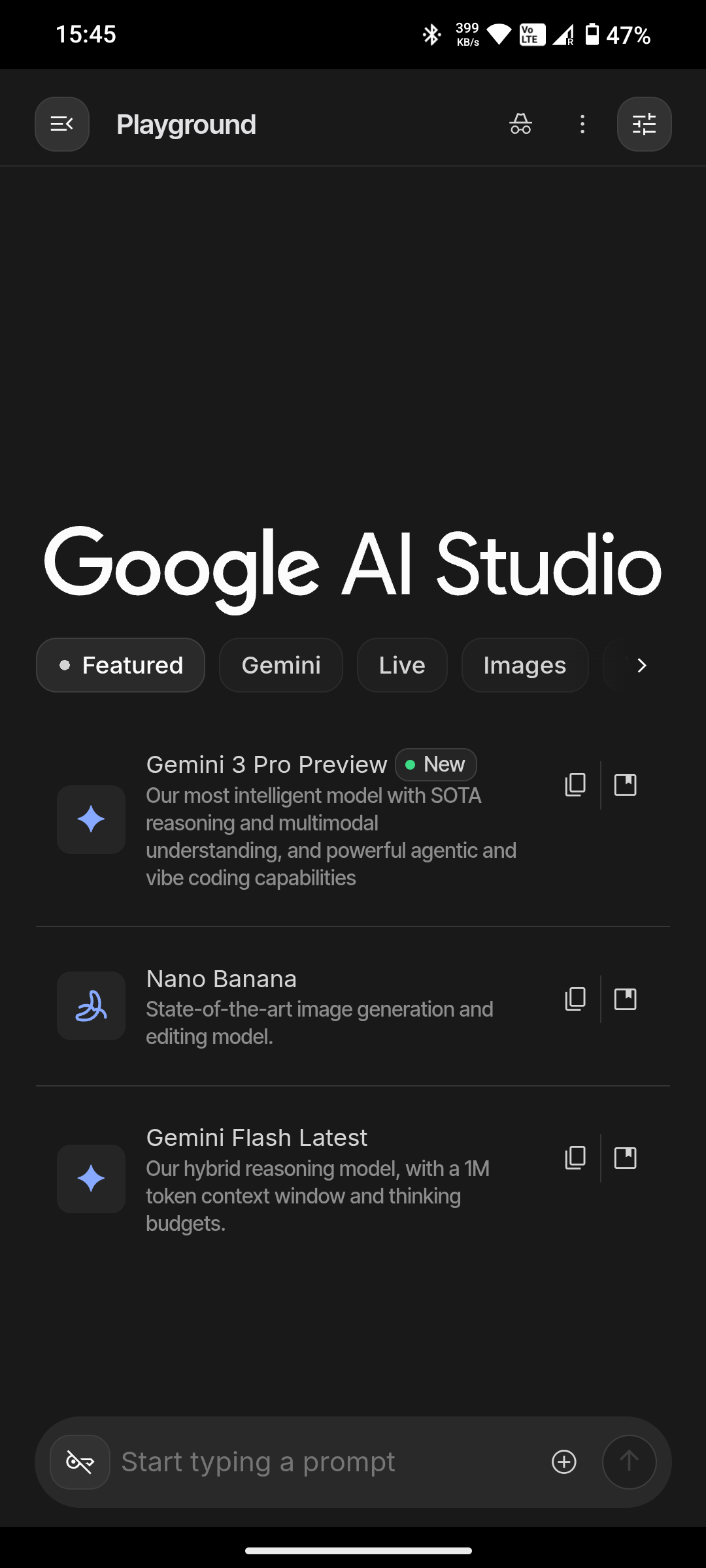Open the three-dot more options menu

(582, 124)
